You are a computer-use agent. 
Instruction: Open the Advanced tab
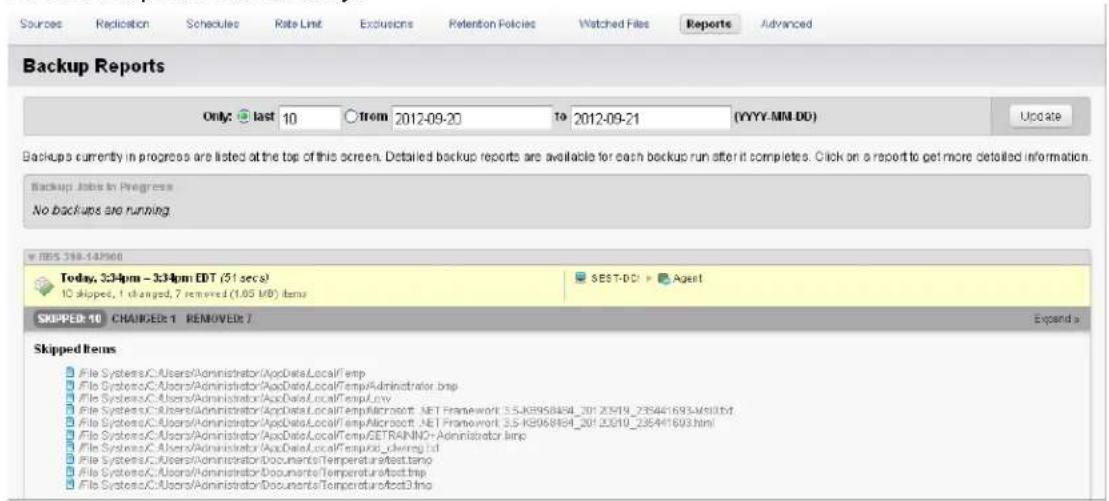(786, 24)
